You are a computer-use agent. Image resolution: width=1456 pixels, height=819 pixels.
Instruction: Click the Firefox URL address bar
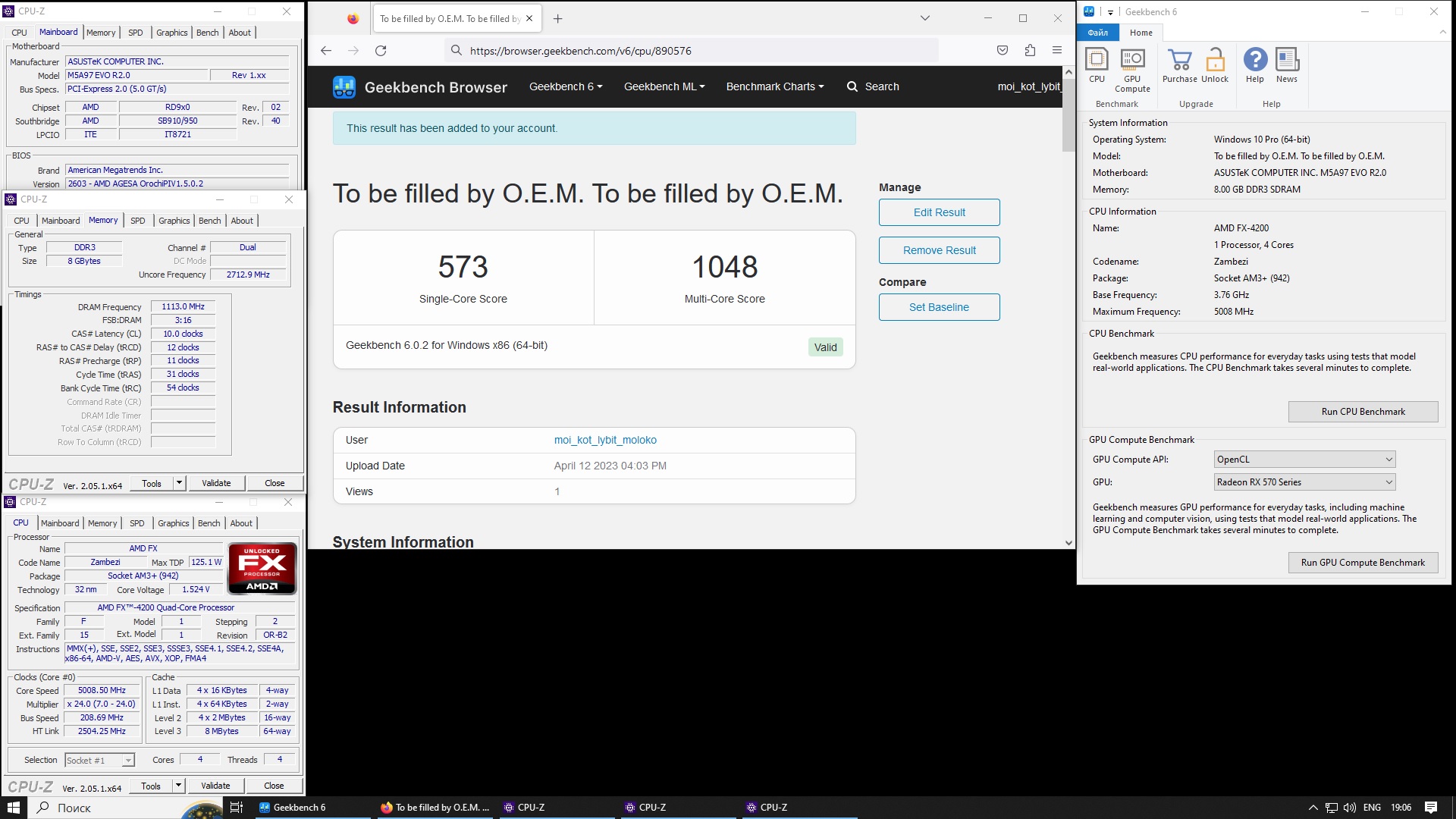[x=692, y=51]
